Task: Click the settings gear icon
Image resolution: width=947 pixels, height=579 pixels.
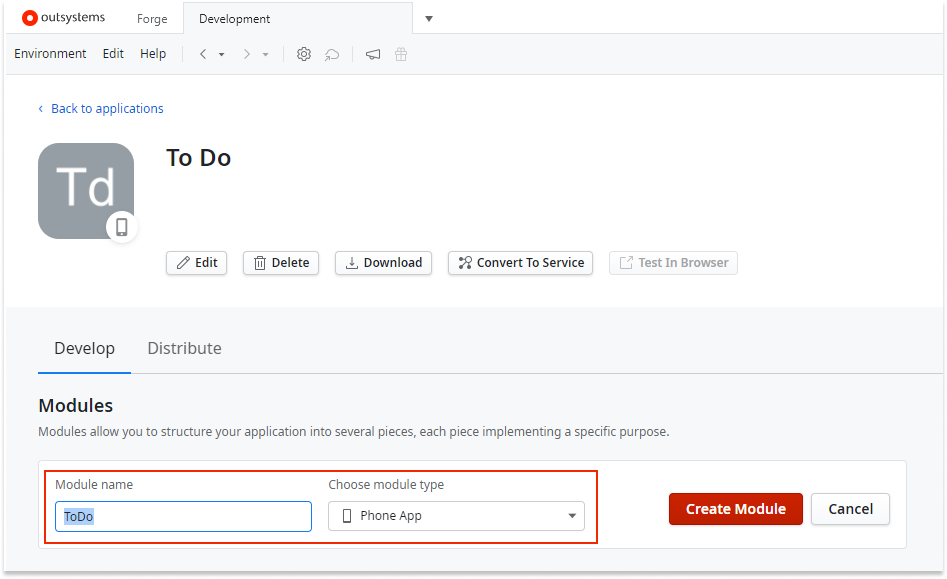Action: (x=304, y=54)
